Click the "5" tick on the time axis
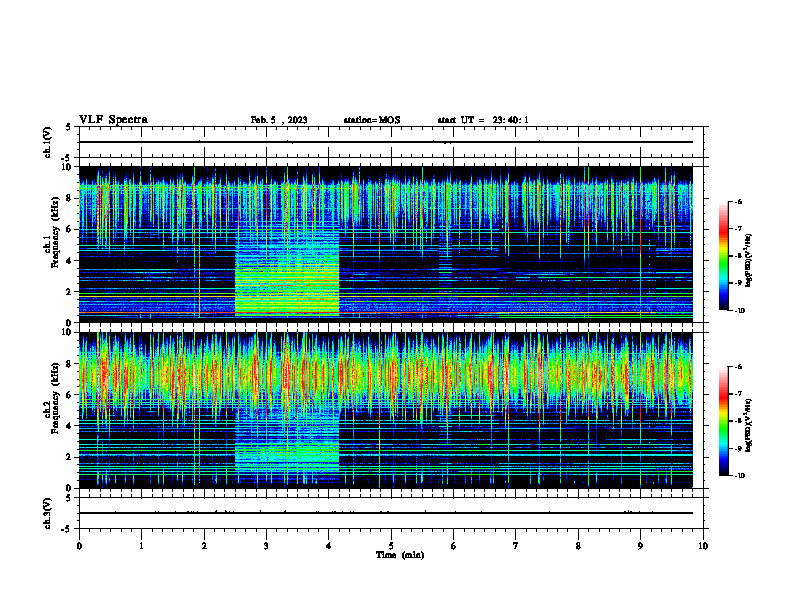 pos(391,546)
